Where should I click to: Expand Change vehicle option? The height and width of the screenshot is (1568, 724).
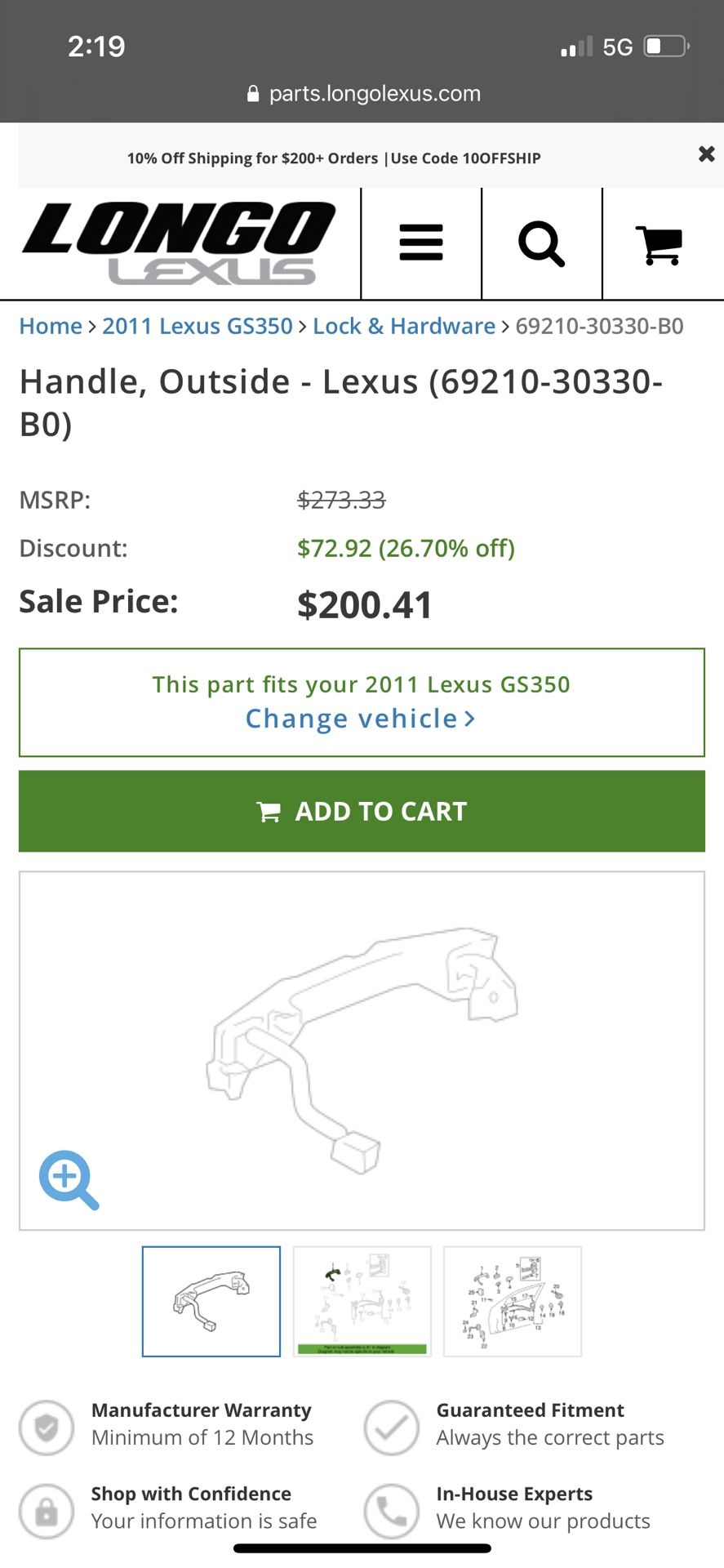coord(360,719)
